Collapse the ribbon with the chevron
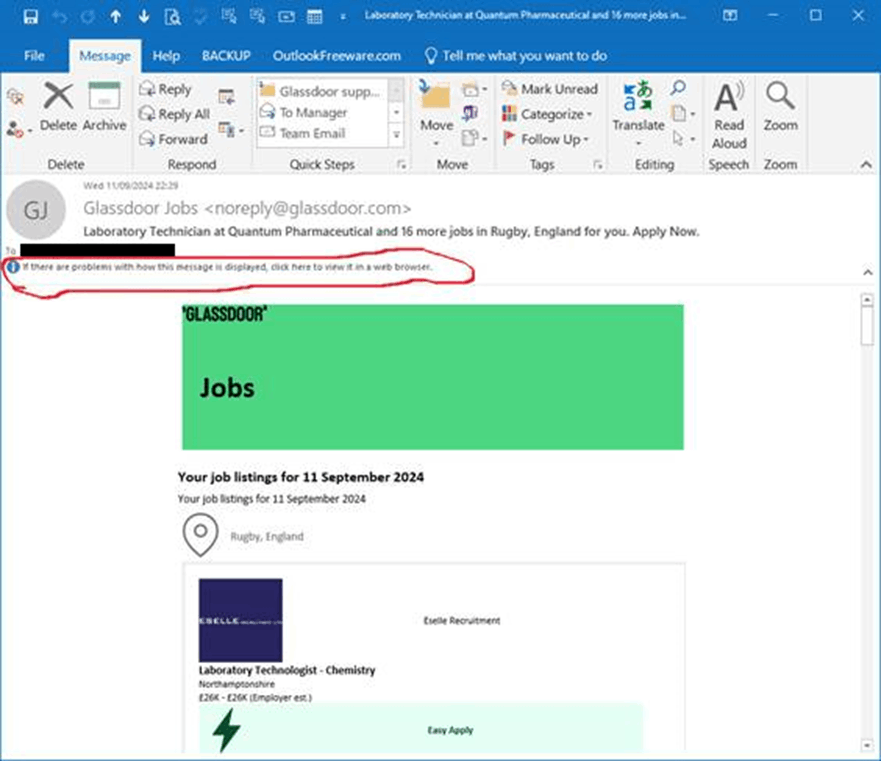Image resolution: width=881 pixels, height=761 pixels. coord(866,165)
